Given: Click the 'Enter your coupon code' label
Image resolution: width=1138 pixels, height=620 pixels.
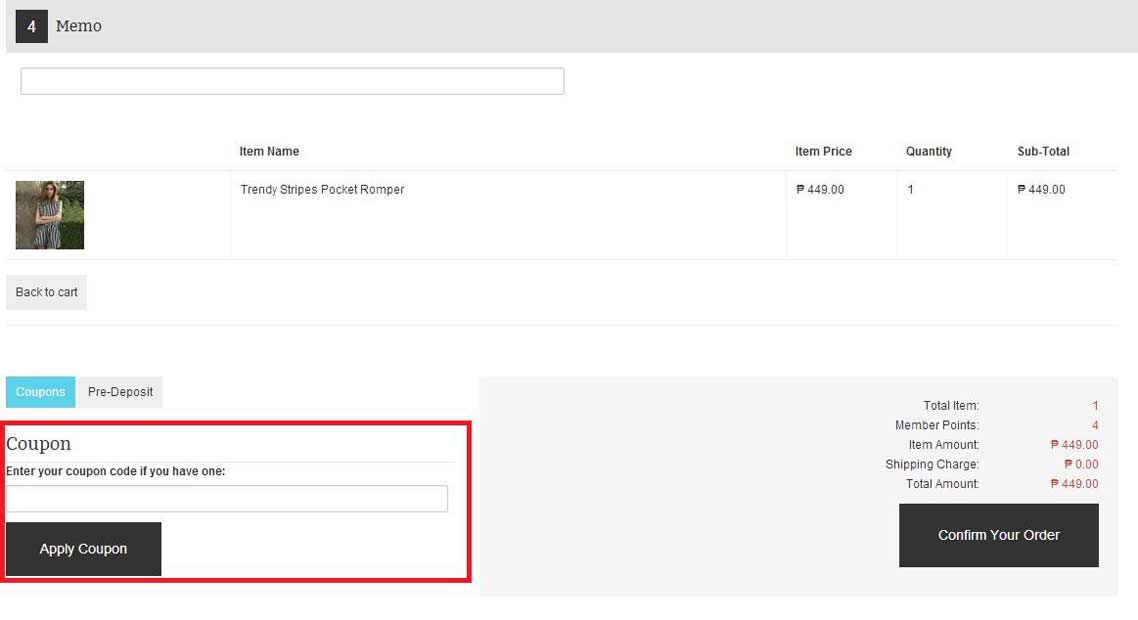Looking at the screenshot, I should [x=115, y=471].
